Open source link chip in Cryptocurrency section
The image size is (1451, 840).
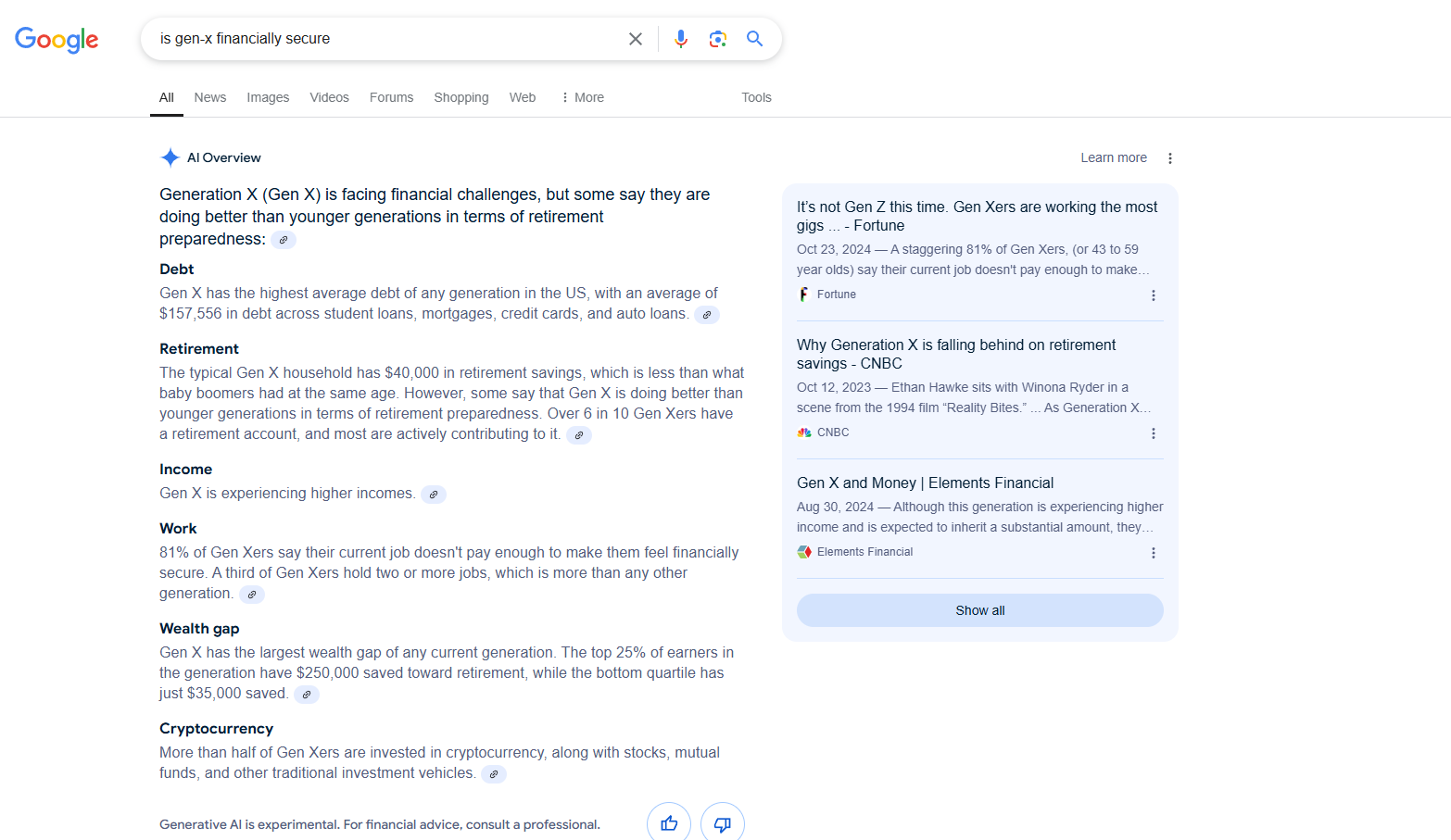494,774
